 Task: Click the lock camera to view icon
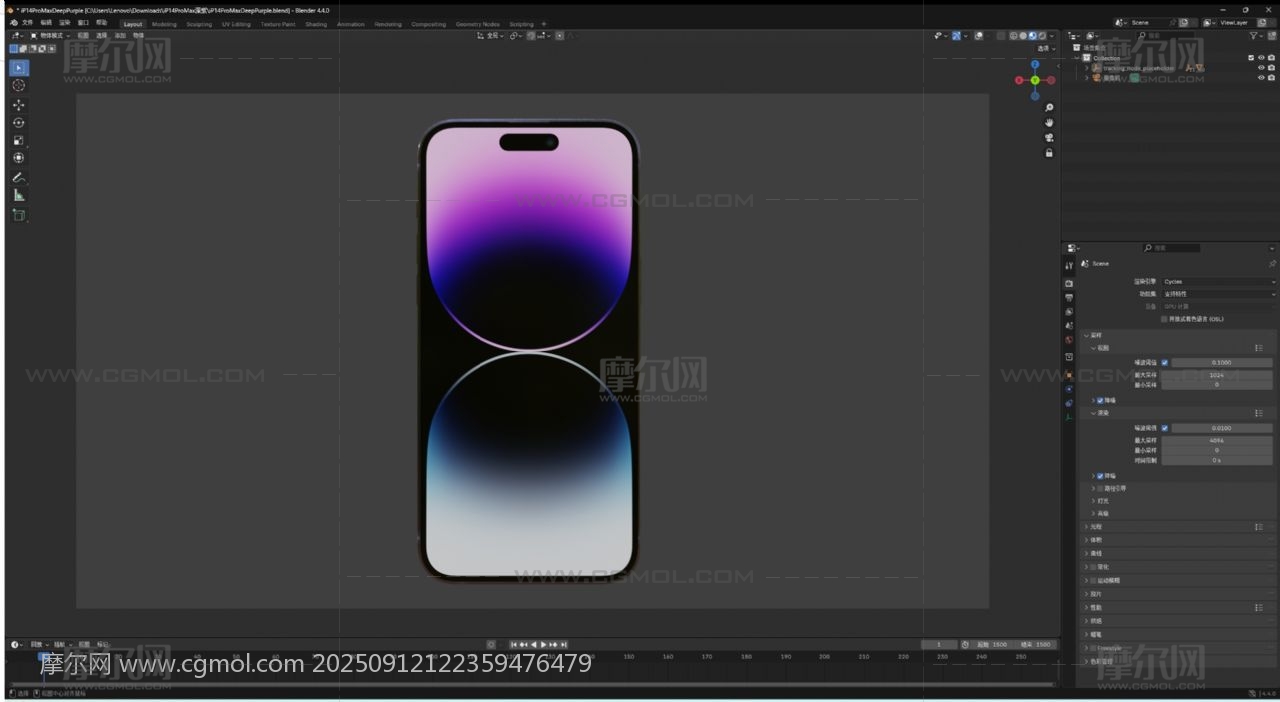1049,153
